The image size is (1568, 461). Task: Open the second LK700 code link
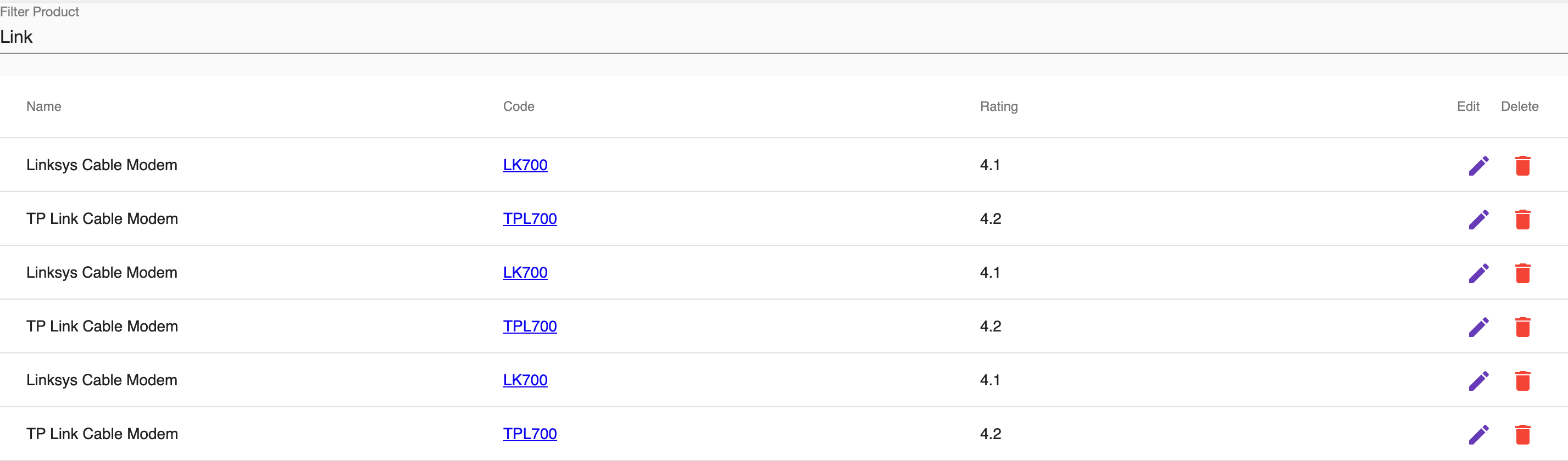click(525, 272)
